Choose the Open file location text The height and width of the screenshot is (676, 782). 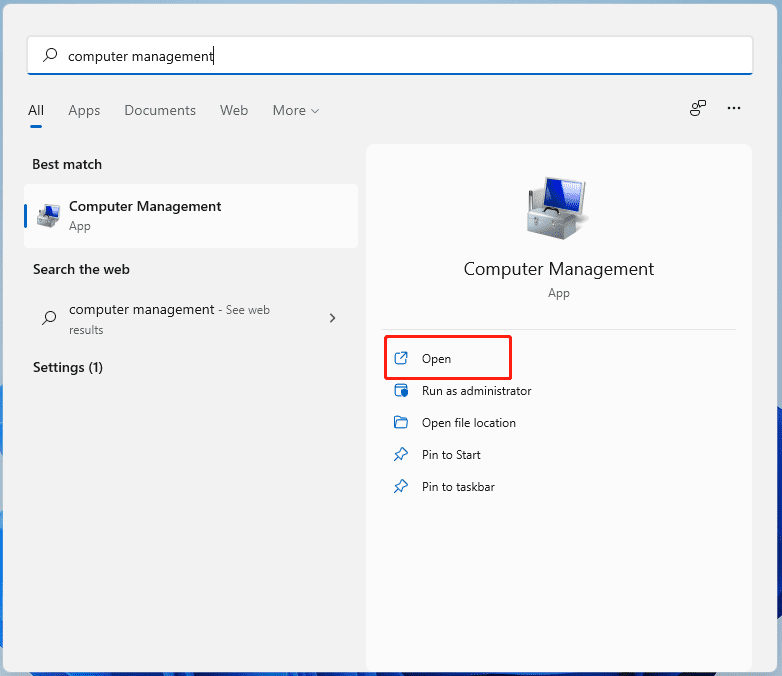(x=468, y=423)
